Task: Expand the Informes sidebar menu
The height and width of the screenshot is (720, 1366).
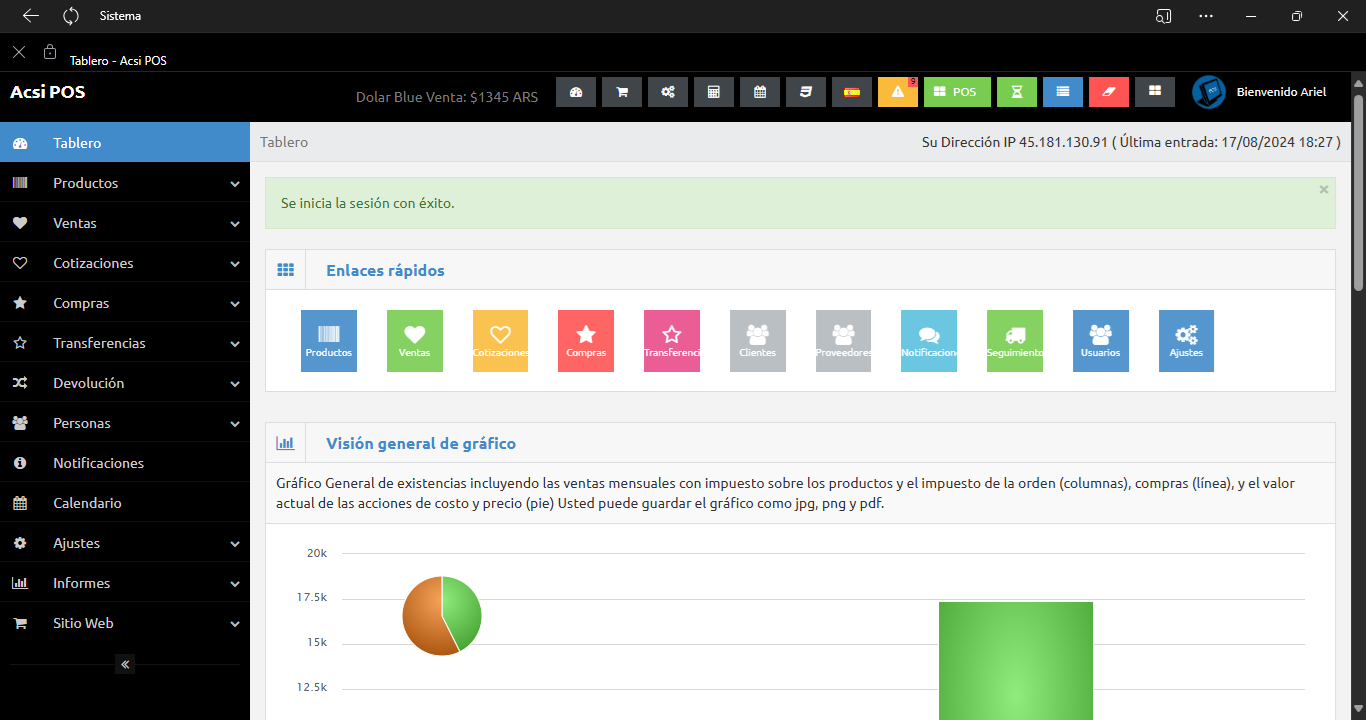Action: [x=124, y=583]
